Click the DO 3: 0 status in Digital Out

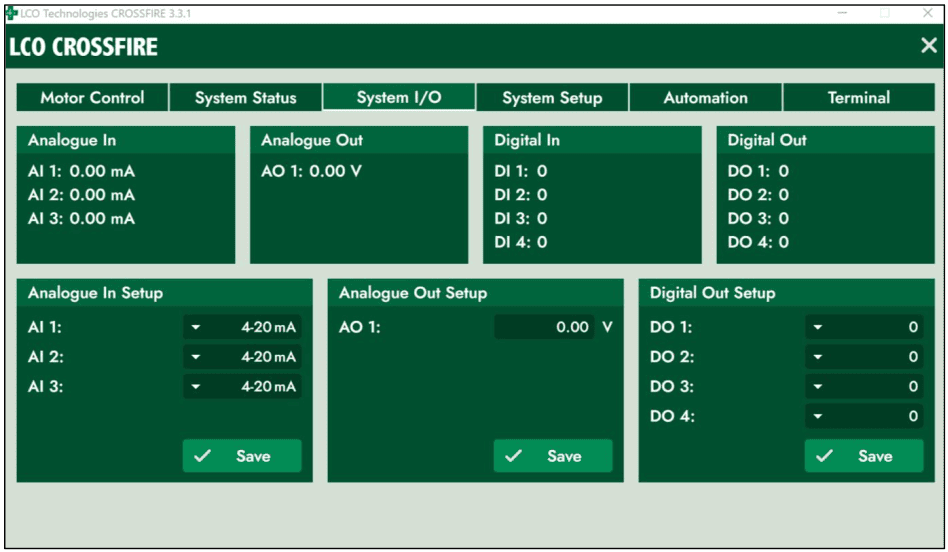[758, 218]
